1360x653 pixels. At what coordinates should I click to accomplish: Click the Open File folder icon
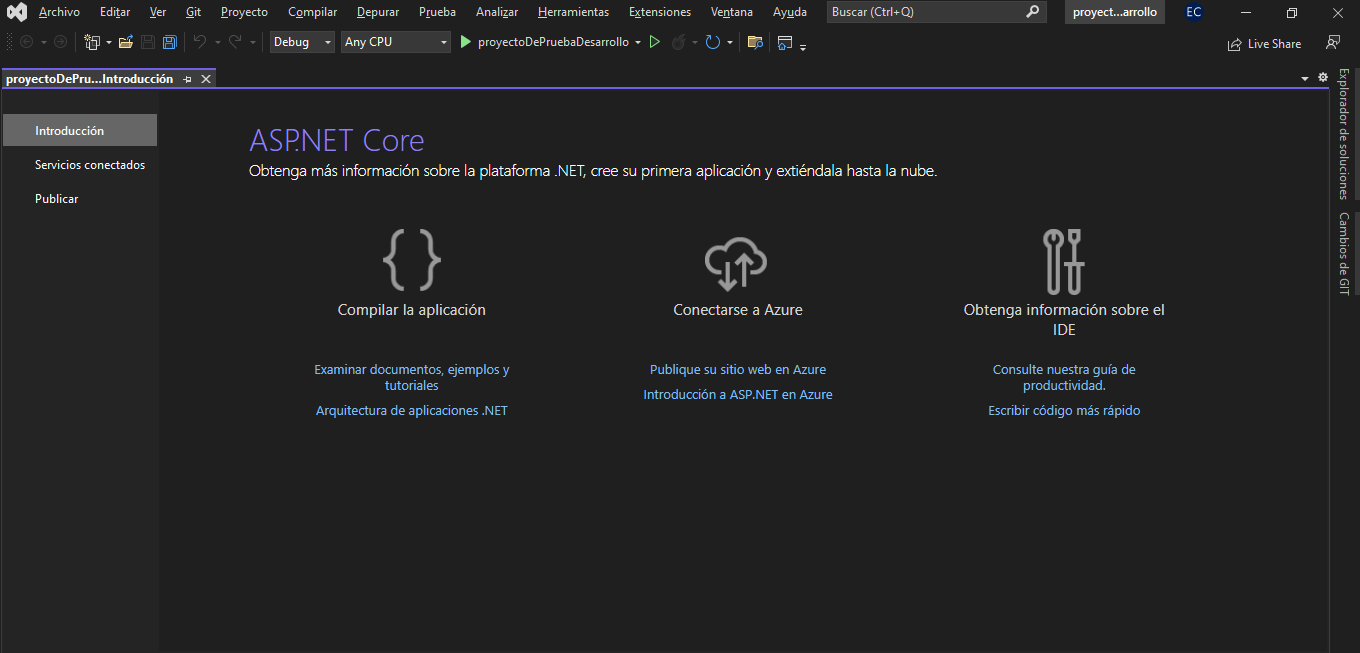[125, 42]
